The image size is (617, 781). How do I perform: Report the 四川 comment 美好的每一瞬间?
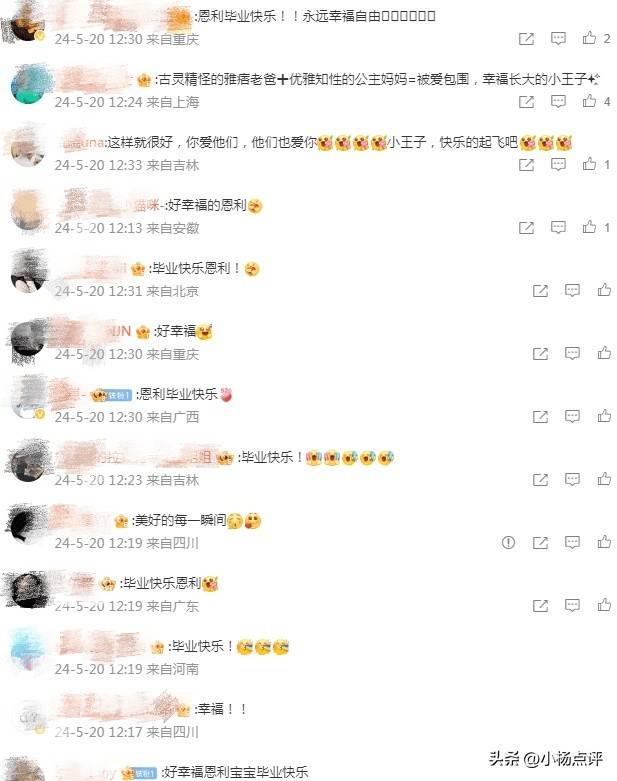pos(508,542)
